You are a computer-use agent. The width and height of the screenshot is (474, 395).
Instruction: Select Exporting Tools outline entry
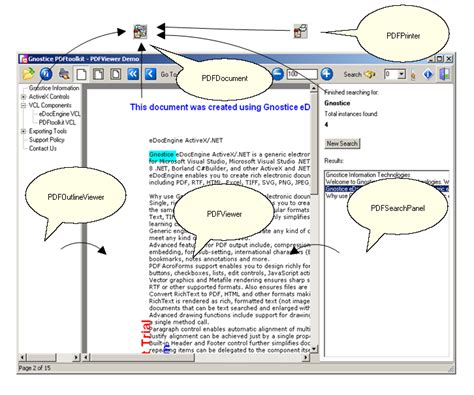click(x=48, y=131)
